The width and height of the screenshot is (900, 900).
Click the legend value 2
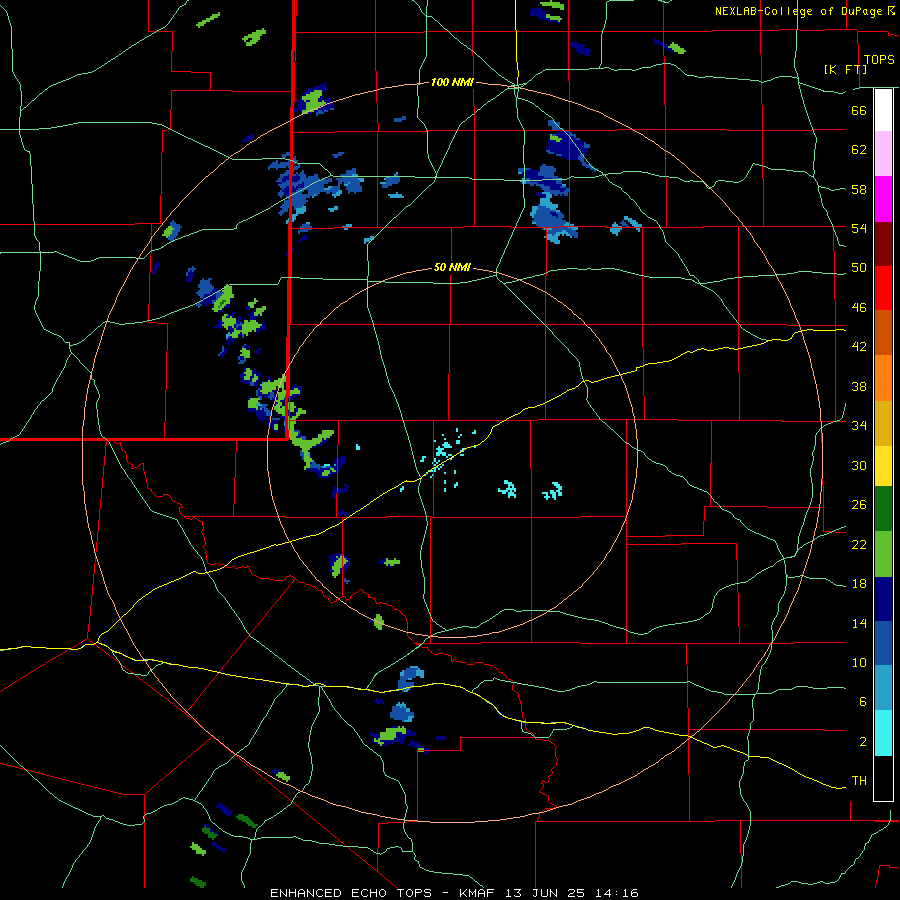click(863, 742)
